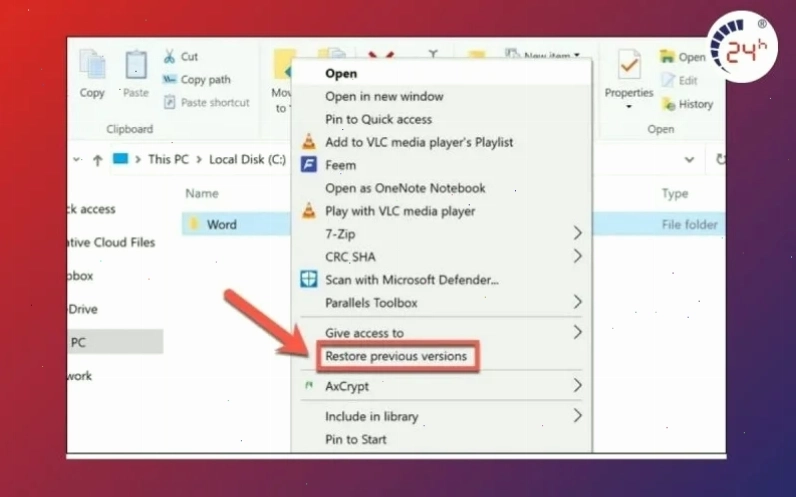This screenshot has width=796, height=498.
Task: Expand the address bar history dropdown
Action: click(x=689, y=160)
